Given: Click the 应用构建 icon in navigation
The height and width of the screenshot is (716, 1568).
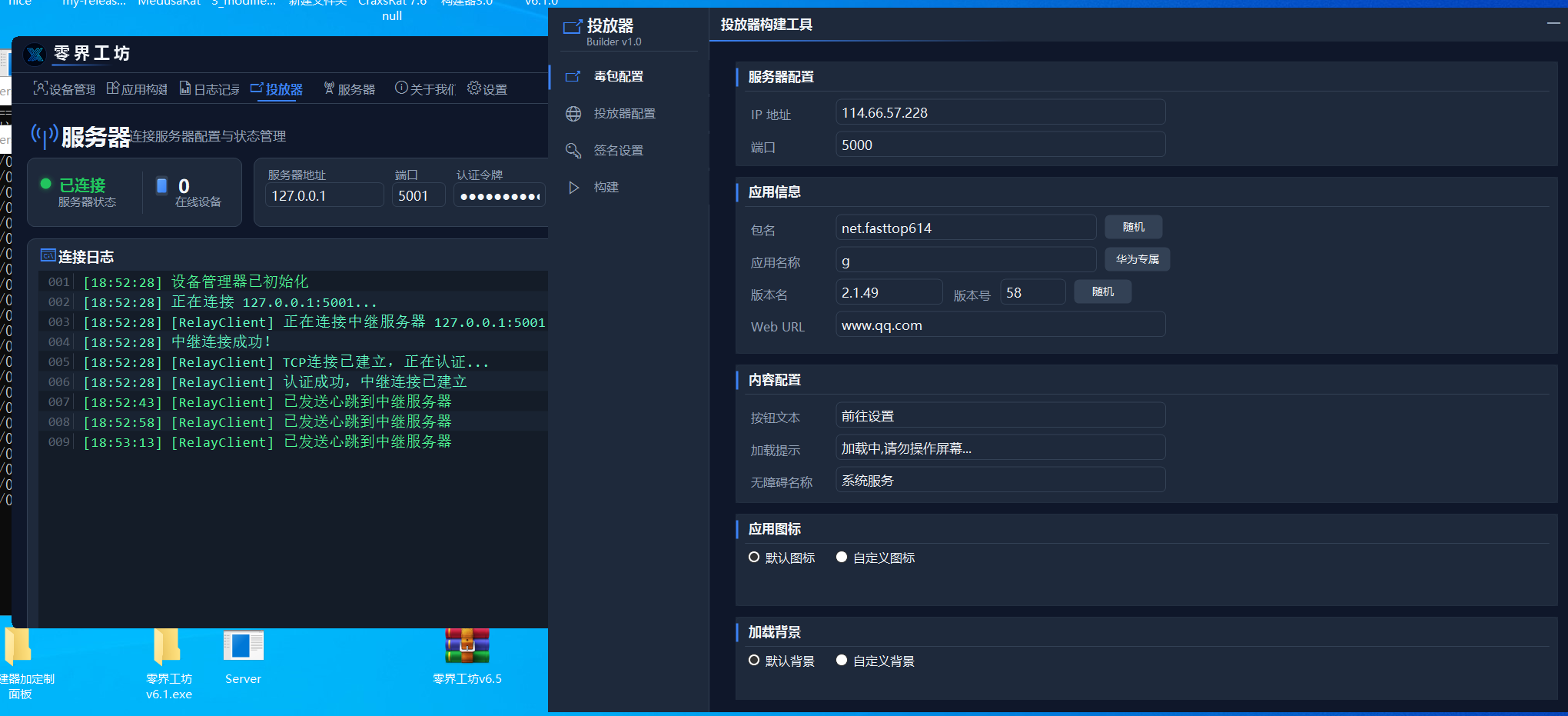Looking at the screenshot, I should (x=112, y=88).
